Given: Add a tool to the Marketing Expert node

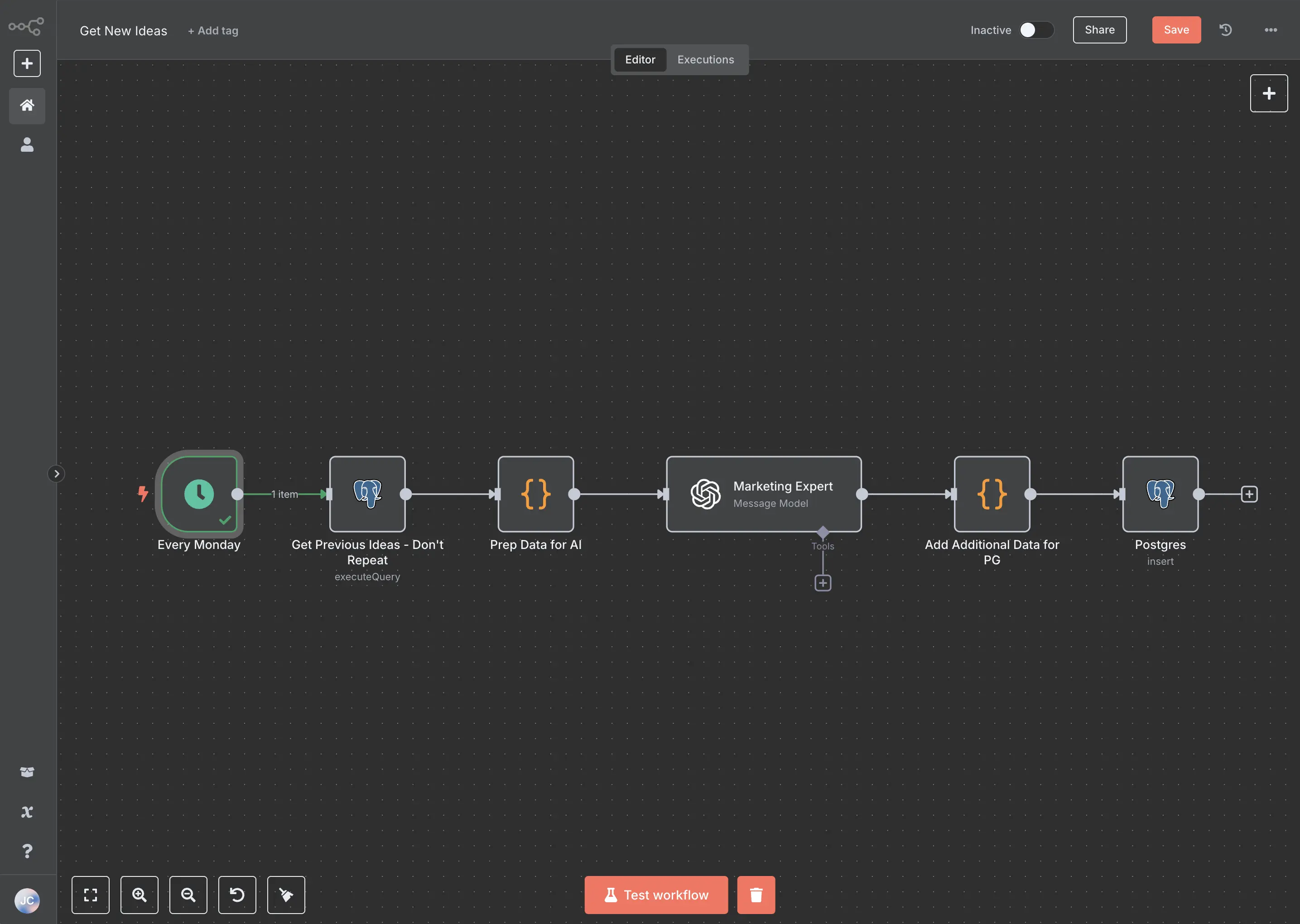Looking at the screenshot, I should point(823,582).
